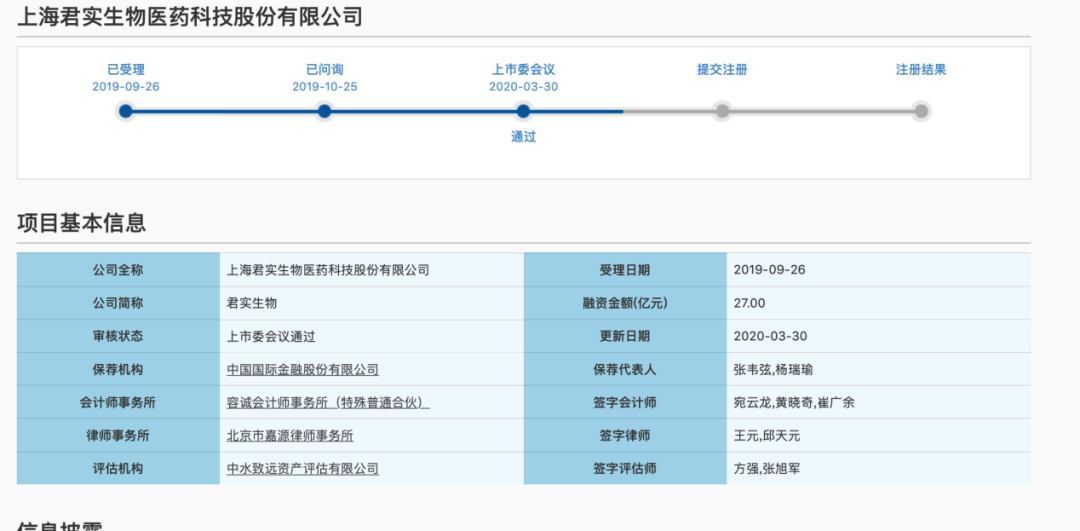
Task: Follow the 北京市嘉源律师事务所 law firm link
Action: (x=290, y=435)
